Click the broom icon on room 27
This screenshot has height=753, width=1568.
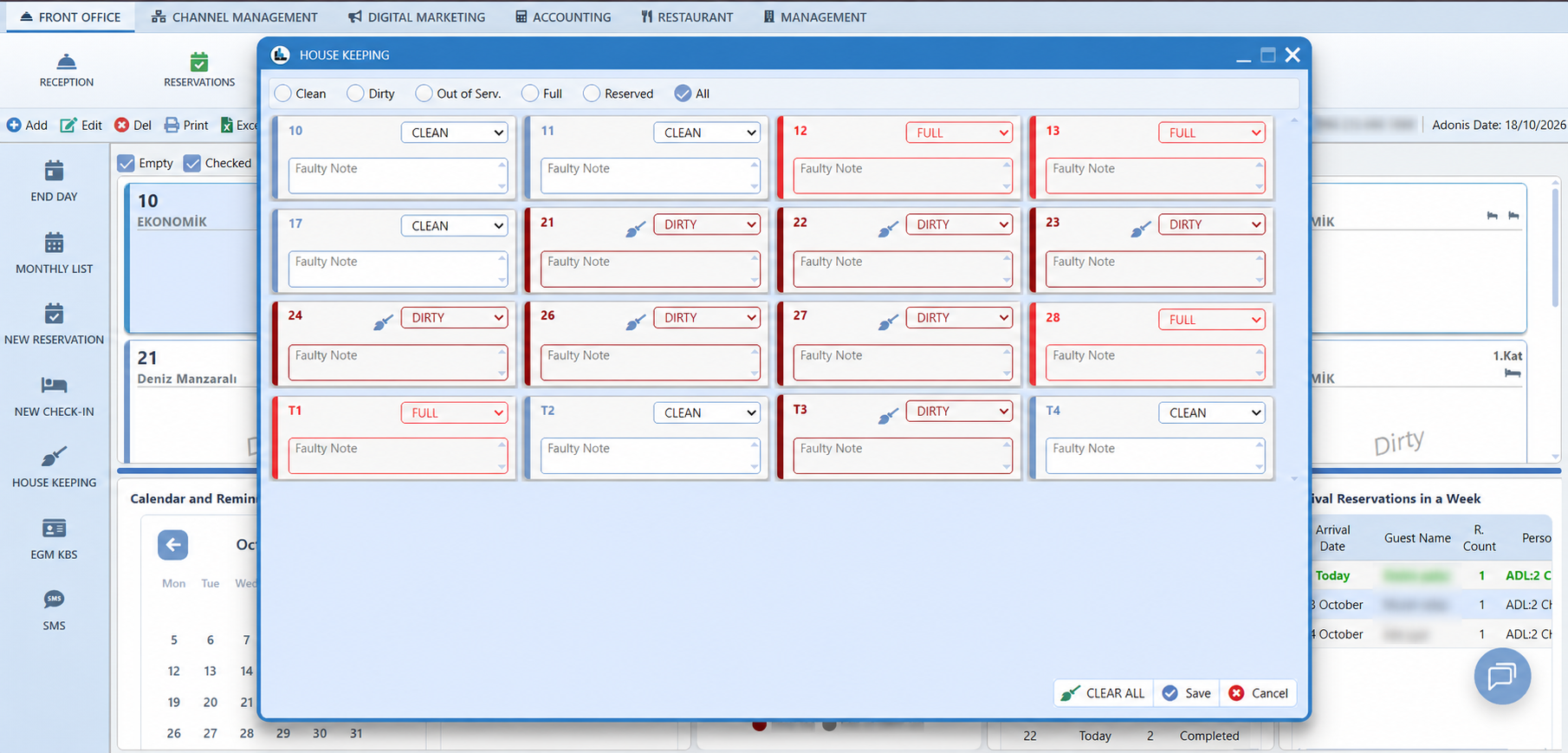888,322
